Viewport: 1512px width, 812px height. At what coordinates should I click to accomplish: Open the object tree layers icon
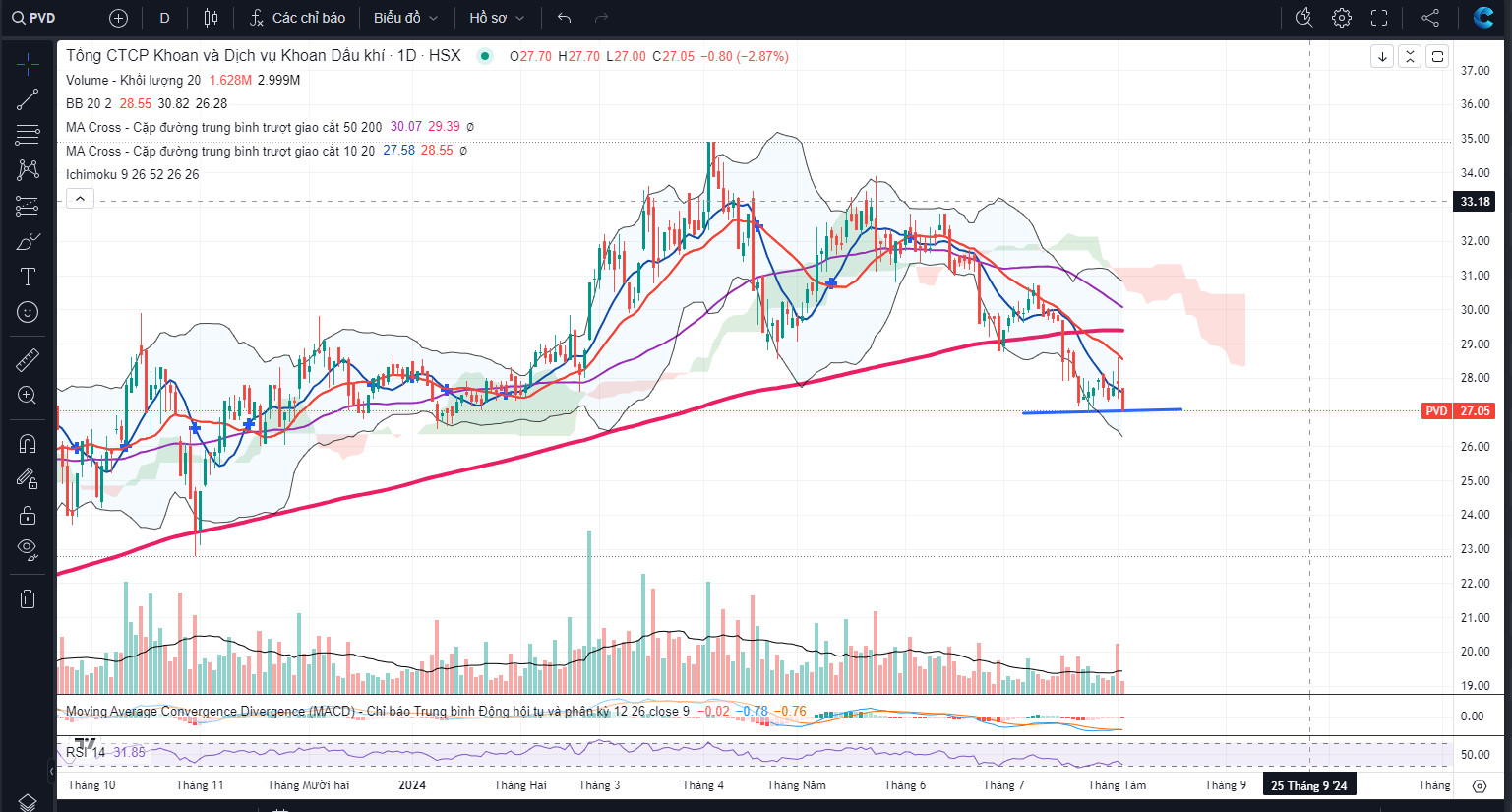point(28,802)
